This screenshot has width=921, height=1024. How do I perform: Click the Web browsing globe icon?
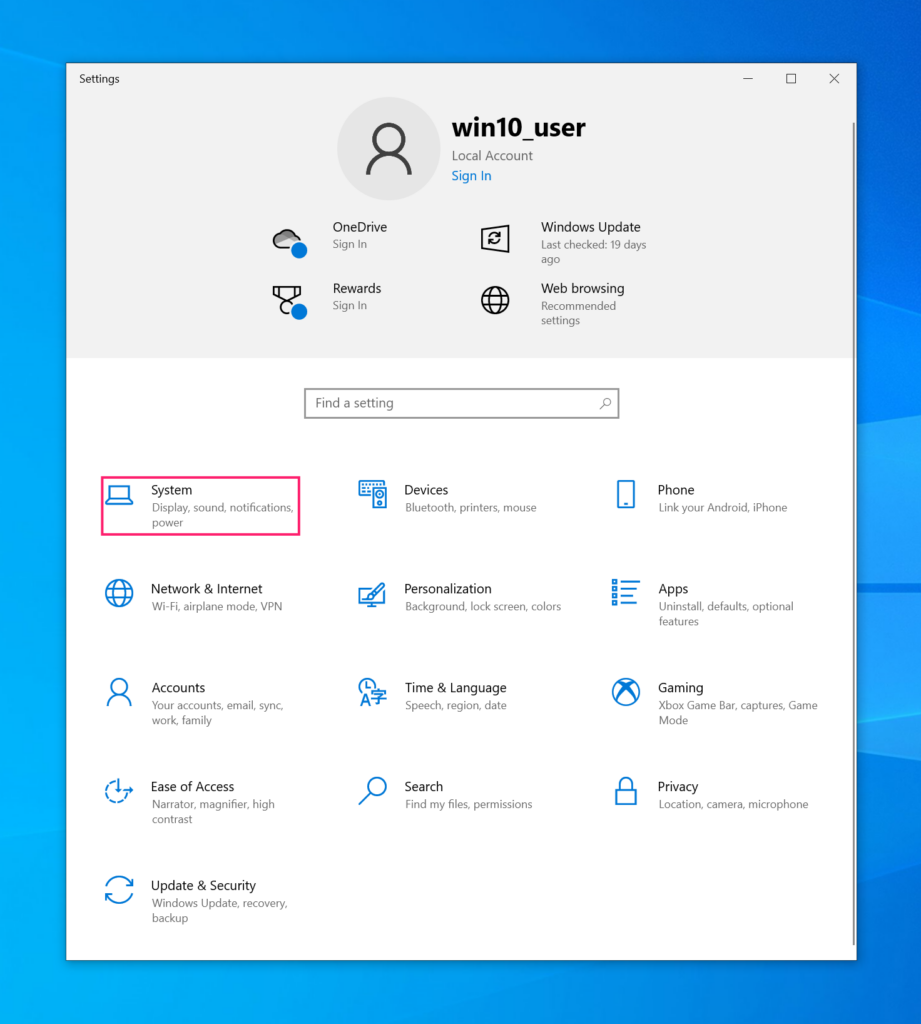[x=495, y=300]
